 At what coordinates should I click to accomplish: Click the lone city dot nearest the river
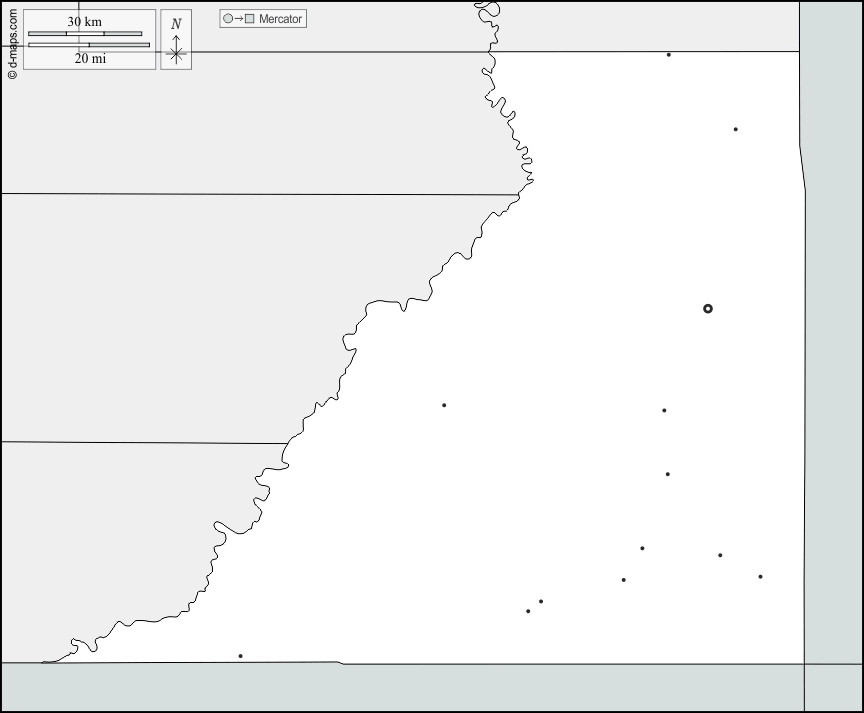444,405
